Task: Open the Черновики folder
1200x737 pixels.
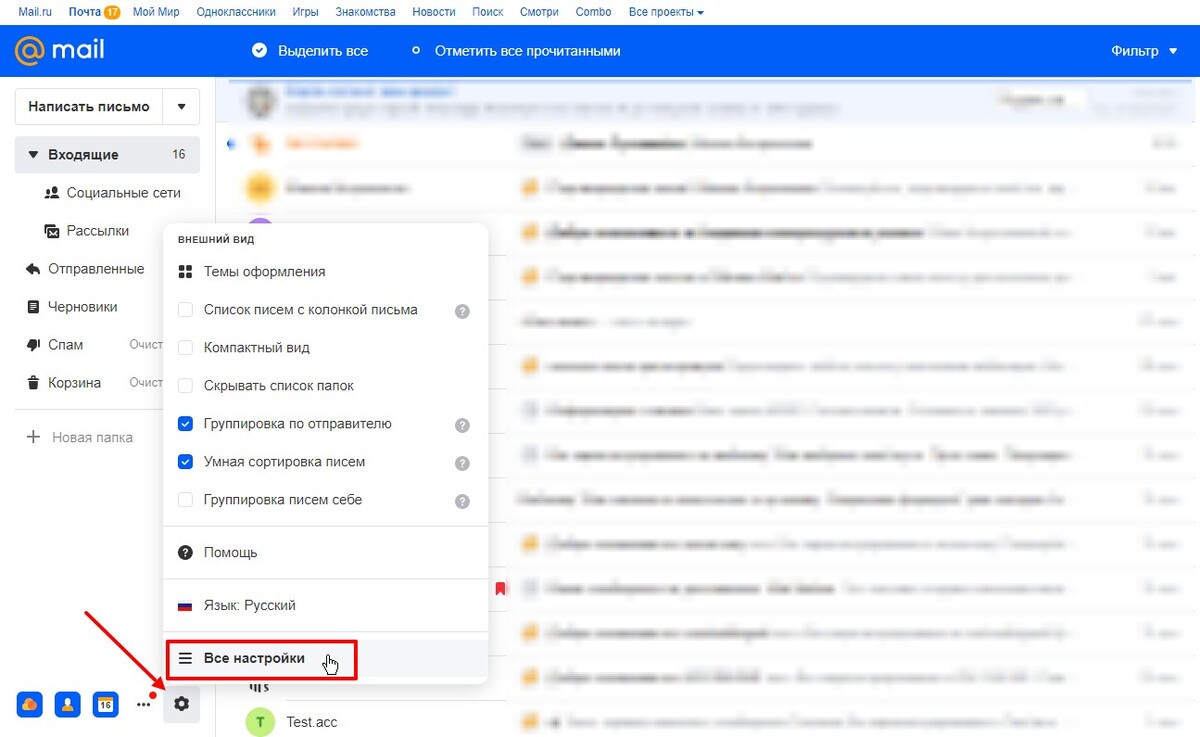Action: point(83,307)
